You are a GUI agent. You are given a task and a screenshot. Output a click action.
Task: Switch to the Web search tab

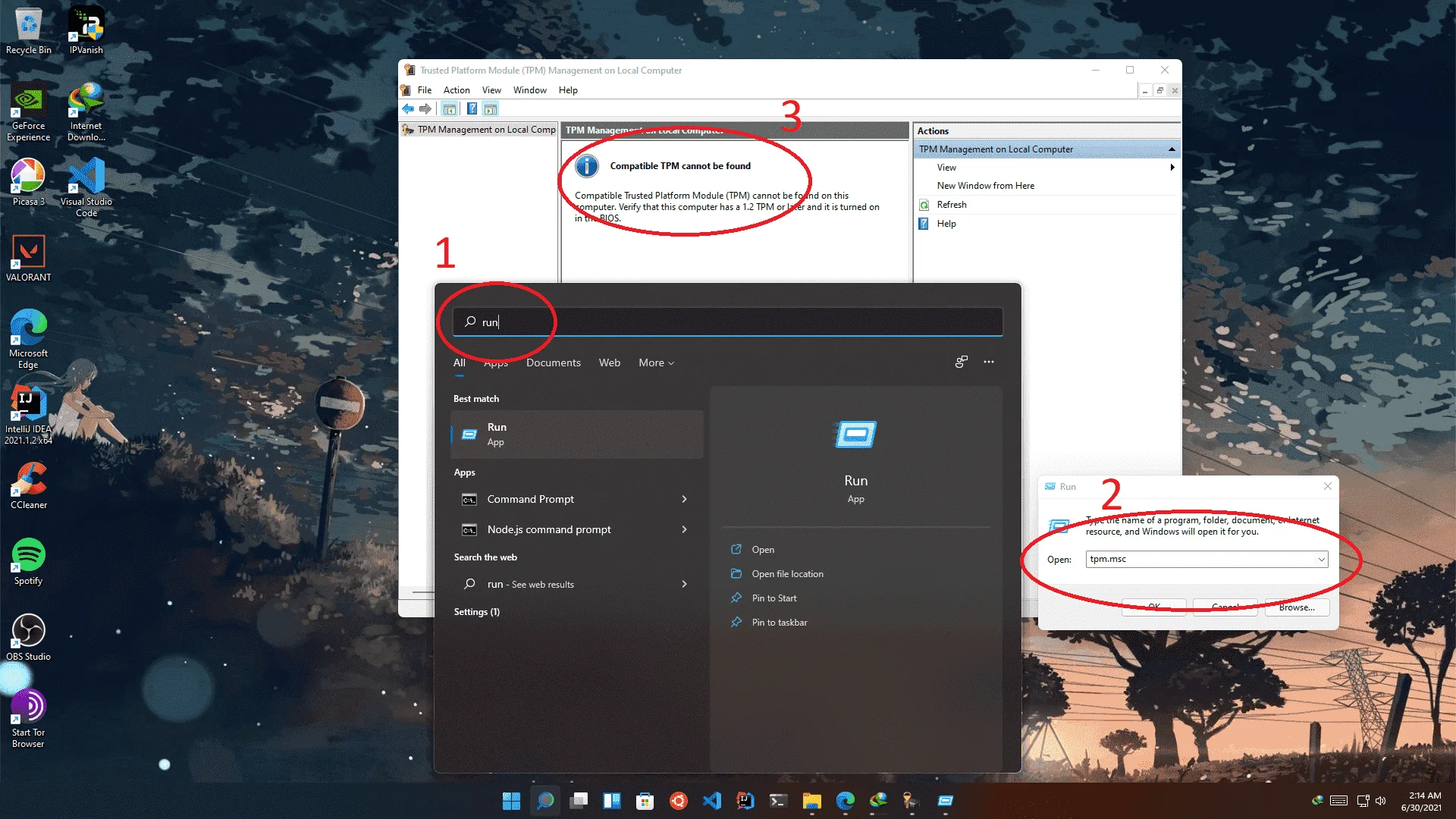pos(610,363)
